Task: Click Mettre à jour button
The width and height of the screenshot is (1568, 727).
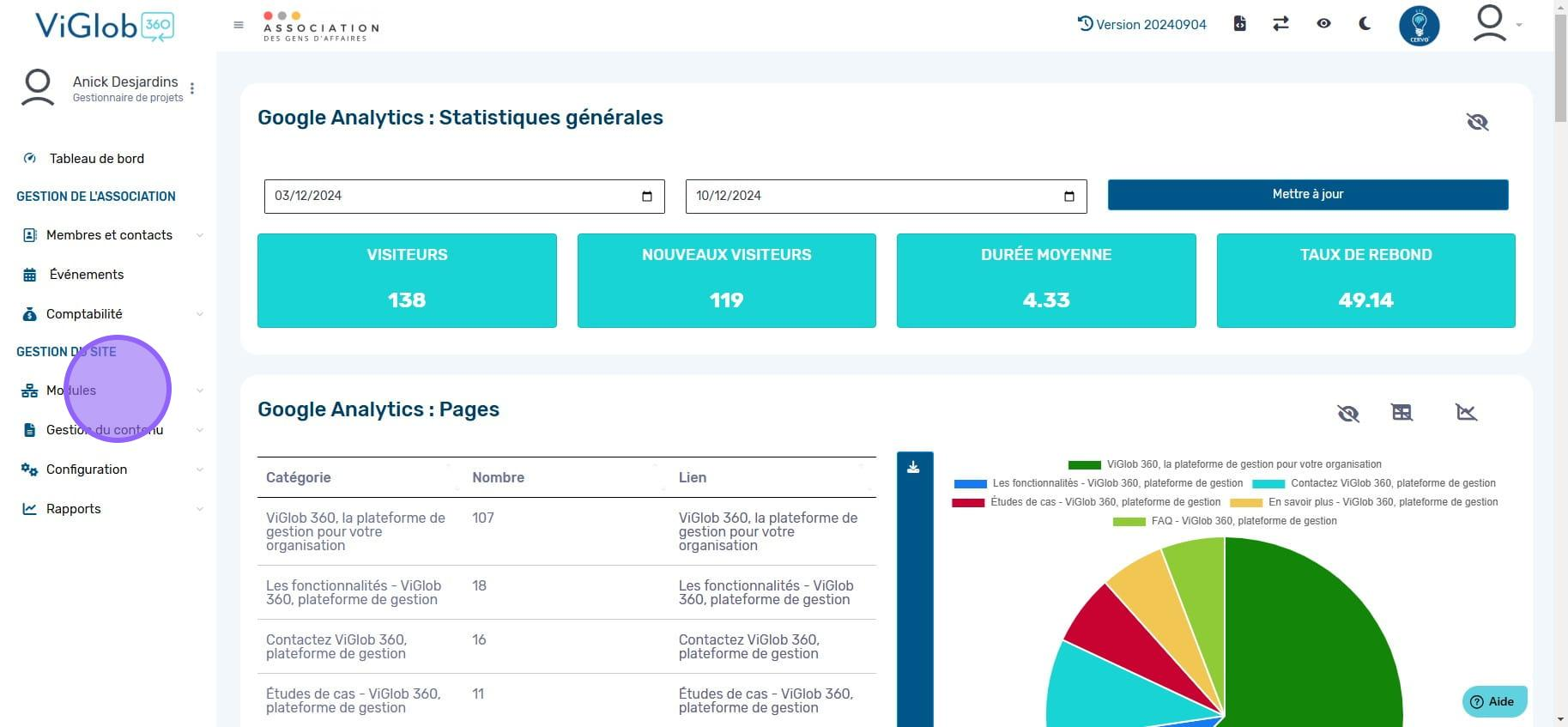Action: [1308, 195]
